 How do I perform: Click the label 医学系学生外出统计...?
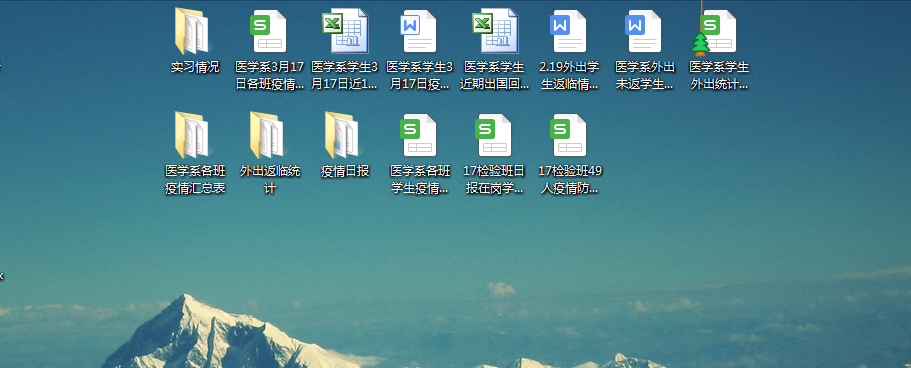click(x=719, y=76)
